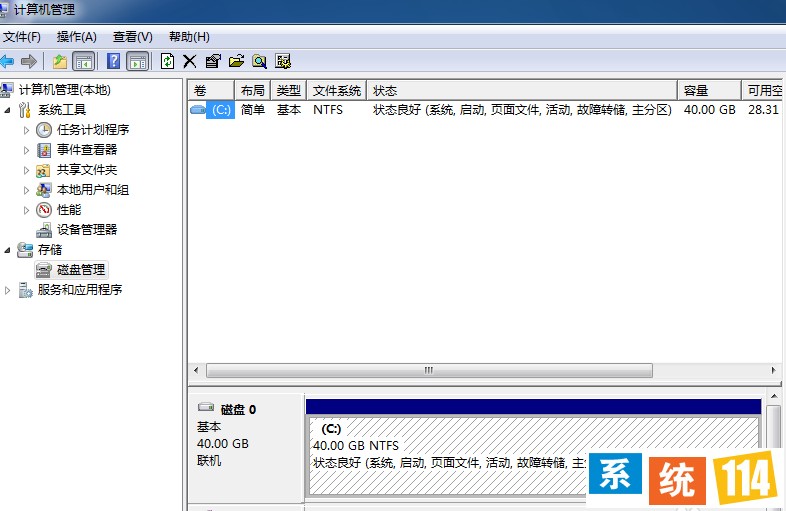This screenshot has height=511, width=786.
Task: Sort by the 状态 column header
Action: [x=522, y=91]
